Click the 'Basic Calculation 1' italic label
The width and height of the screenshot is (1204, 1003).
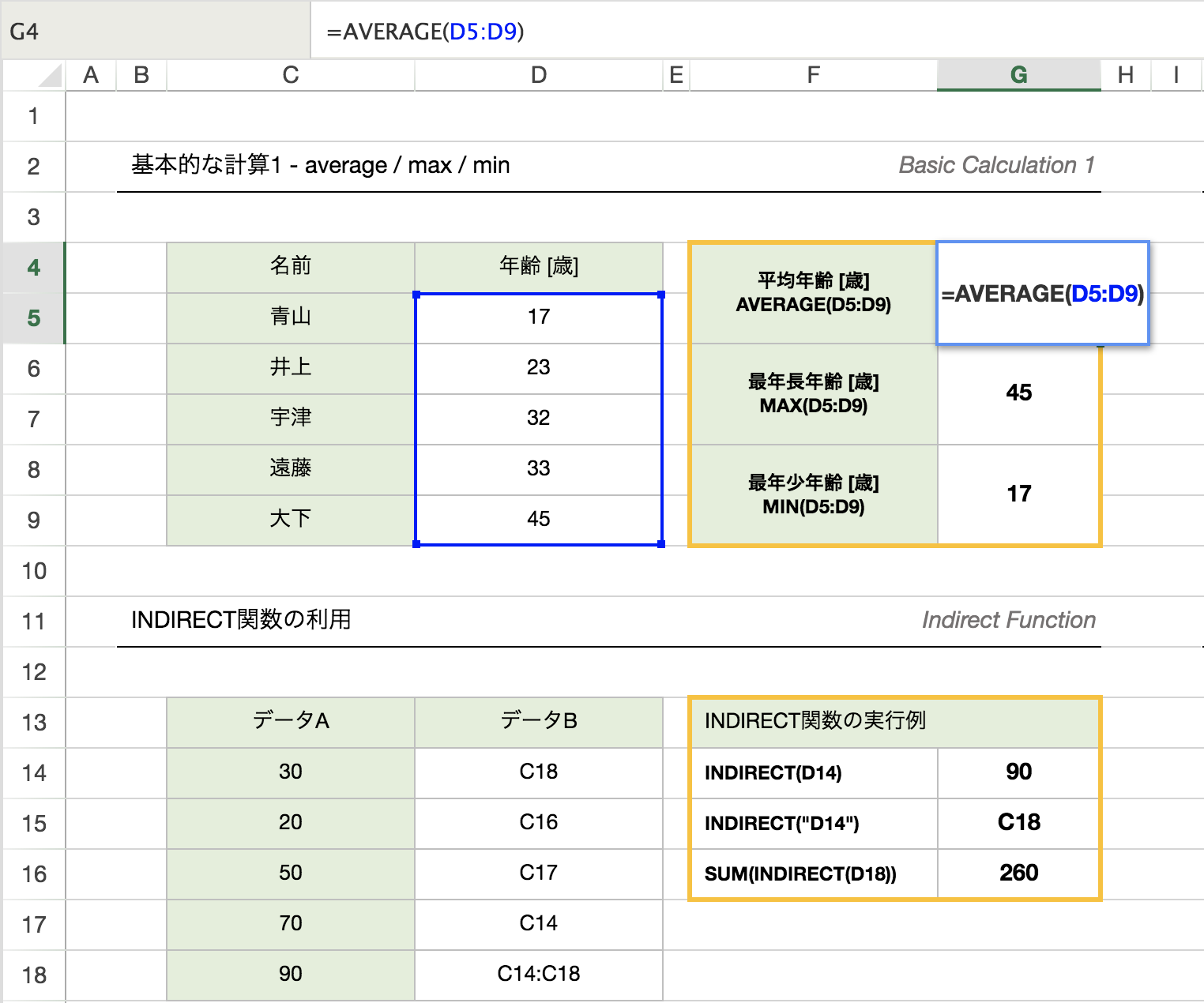(x=997, y=165)
